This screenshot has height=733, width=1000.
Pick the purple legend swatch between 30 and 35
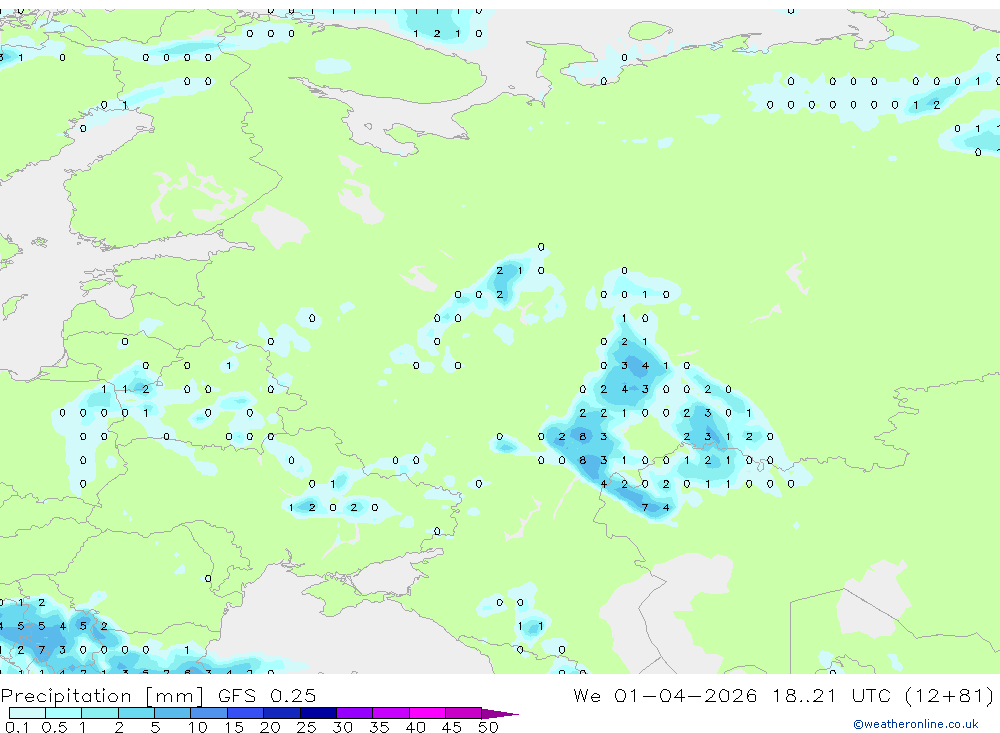coord(355,713)
